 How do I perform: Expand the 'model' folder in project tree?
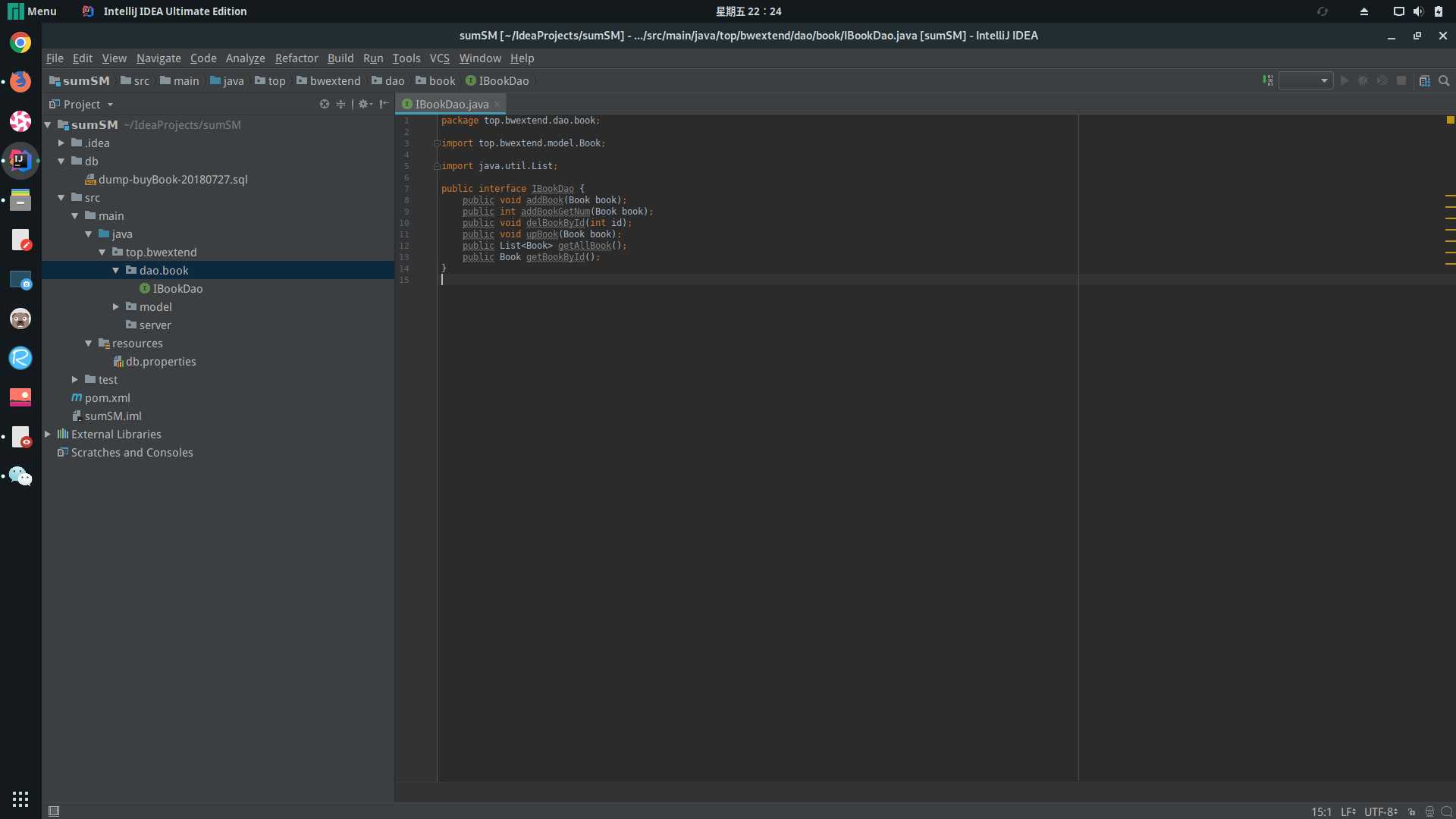pyautogui.click(x=117, y=307)
